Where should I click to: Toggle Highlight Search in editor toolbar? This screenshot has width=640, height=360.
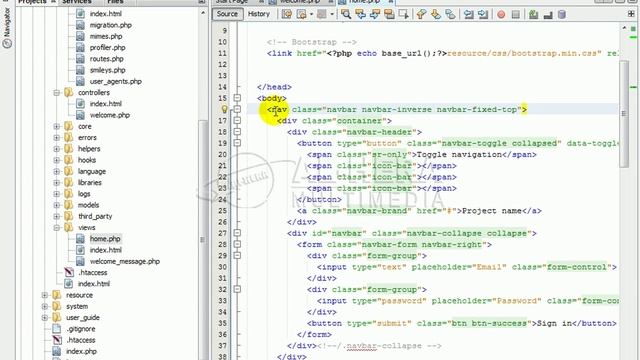click(x=389, y=14)
